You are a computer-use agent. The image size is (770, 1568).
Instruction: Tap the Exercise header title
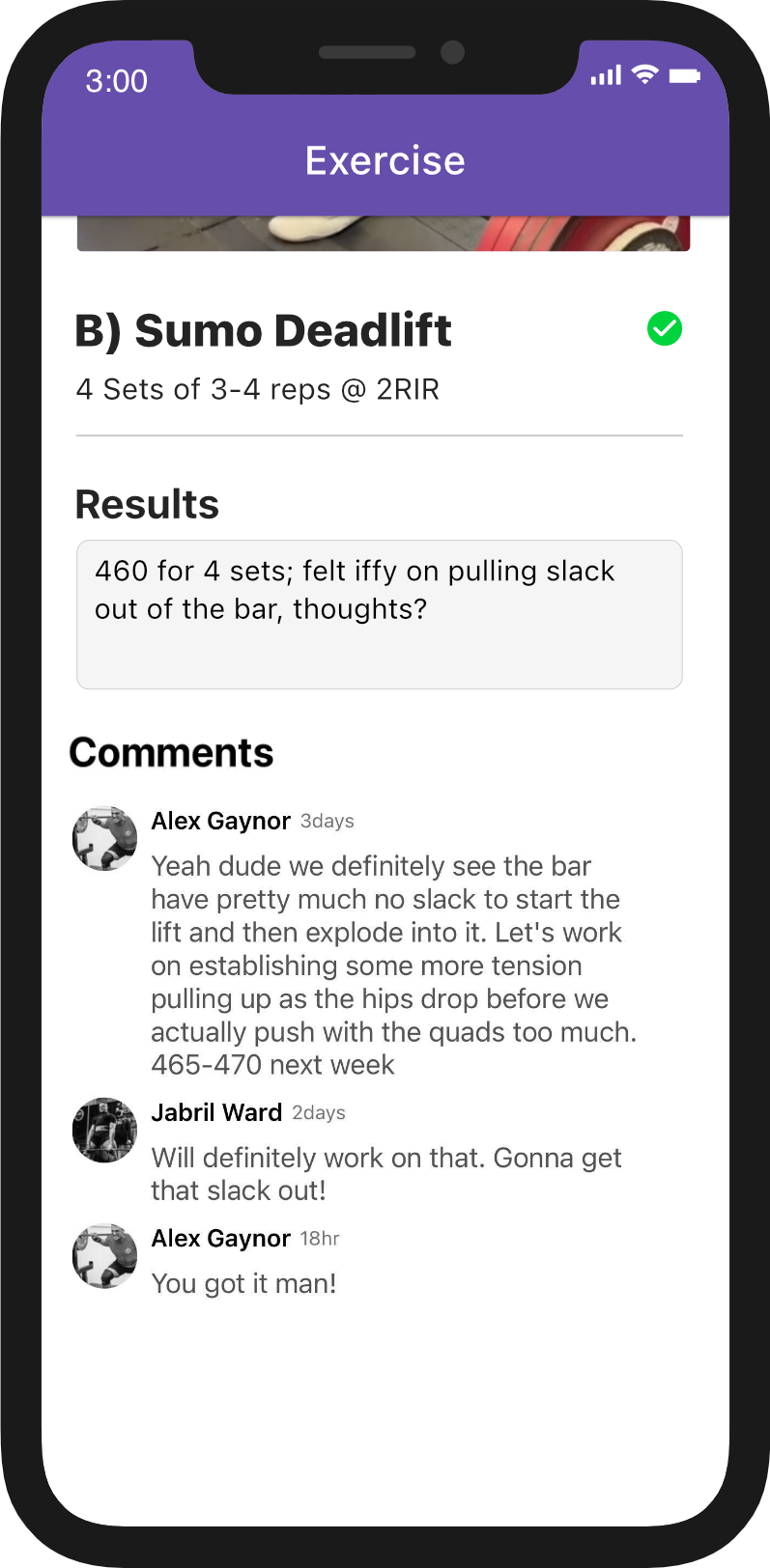[385, 160]
